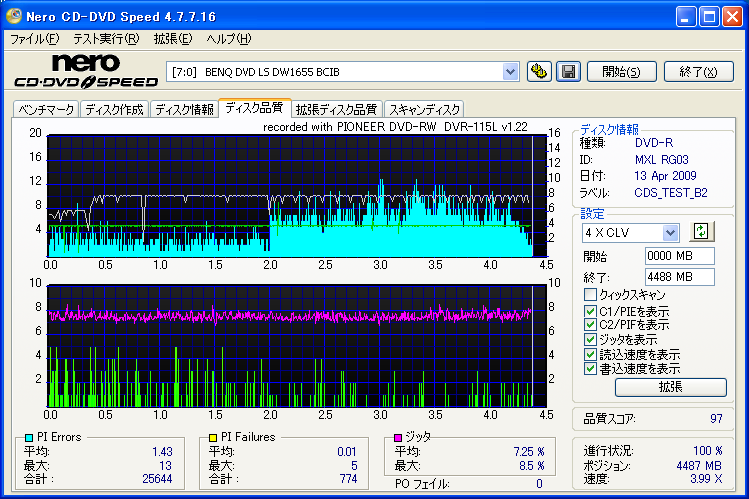Click the magenta jitter legend square
749x499 pixels.
pyautogui.click(x=397, y=437)
